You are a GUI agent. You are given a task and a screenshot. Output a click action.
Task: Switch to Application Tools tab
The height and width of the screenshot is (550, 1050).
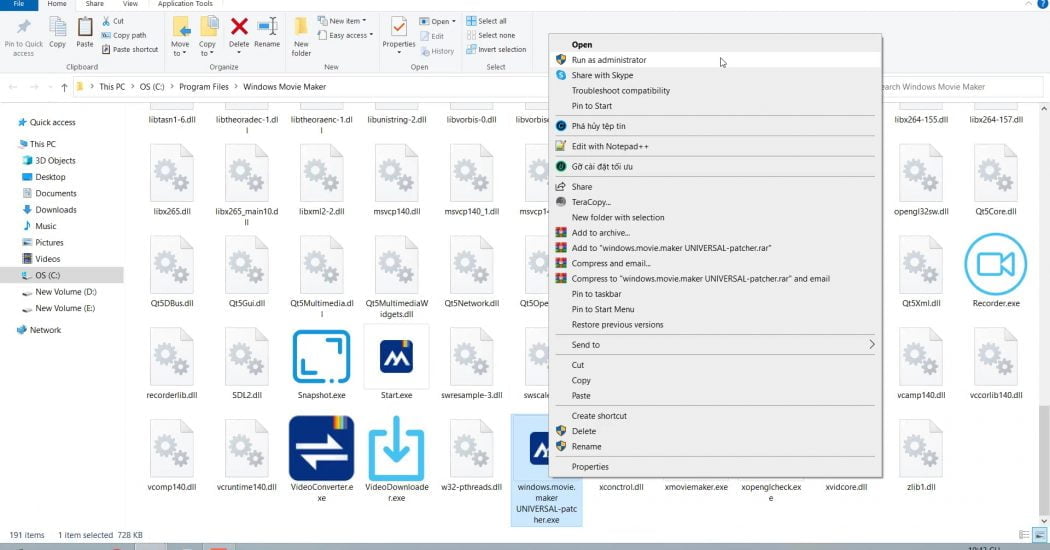point(185,4)
